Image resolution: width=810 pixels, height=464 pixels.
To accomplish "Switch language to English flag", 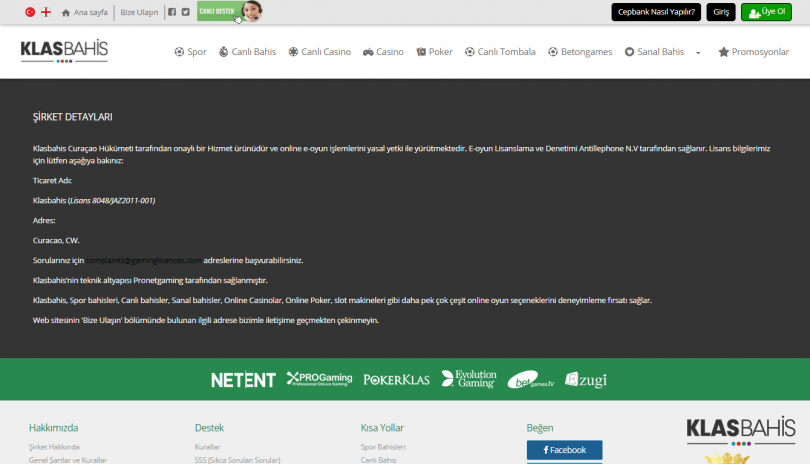I will pos(46,12).
